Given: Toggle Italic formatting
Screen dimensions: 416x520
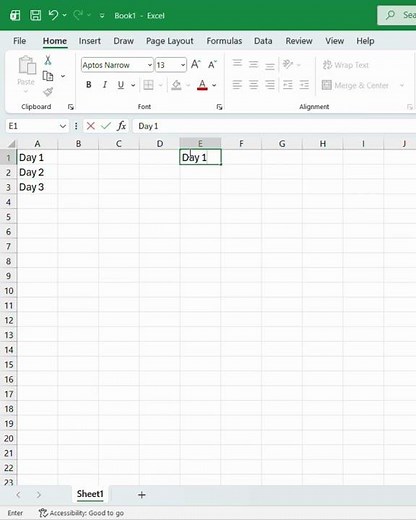Looking at the screenshot, I should click(x=105, y=85).
